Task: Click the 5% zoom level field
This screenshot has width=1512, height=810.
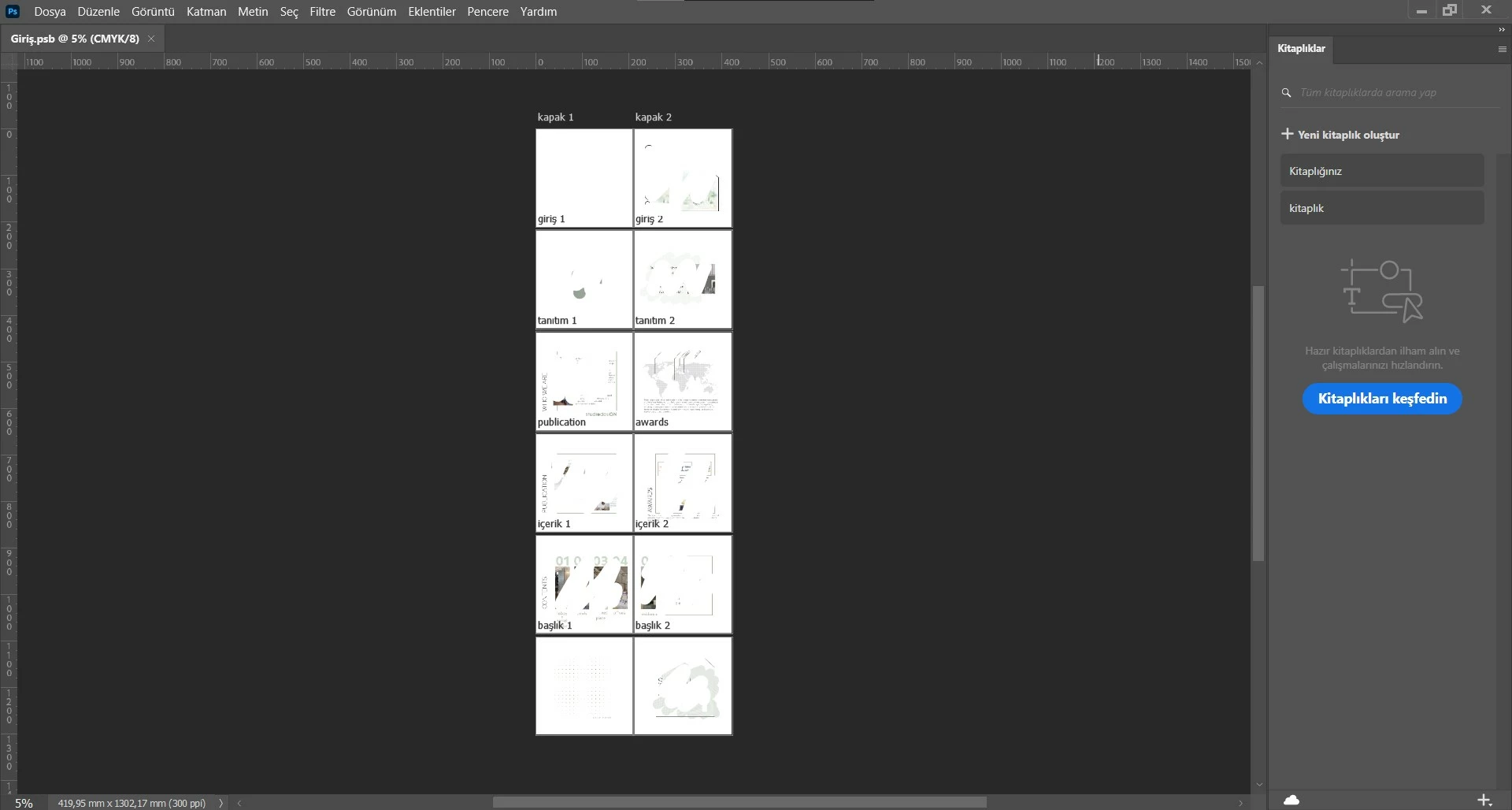Action: coord(24,803)
